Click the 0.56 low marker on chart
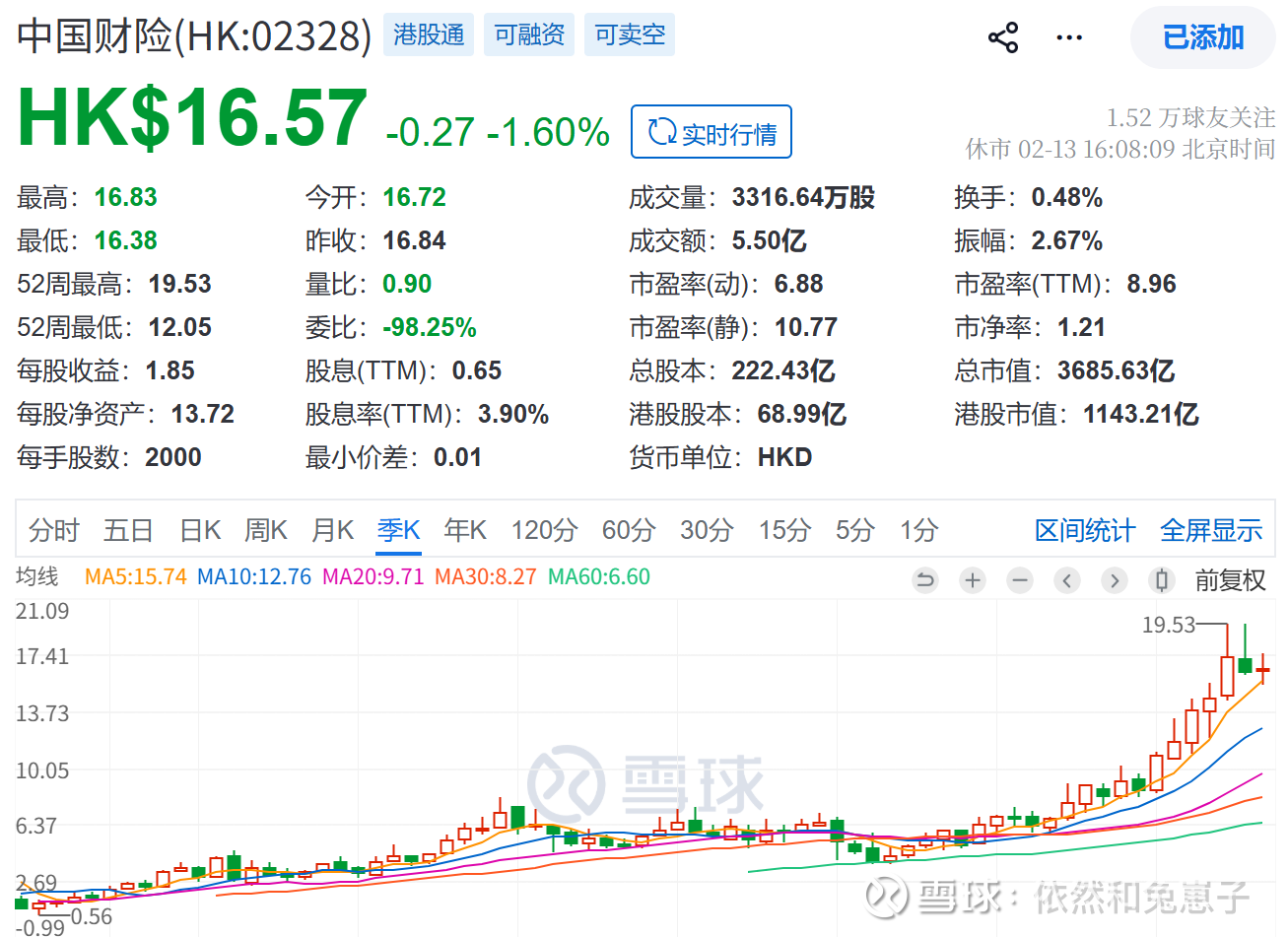 [x=92, y=916]
